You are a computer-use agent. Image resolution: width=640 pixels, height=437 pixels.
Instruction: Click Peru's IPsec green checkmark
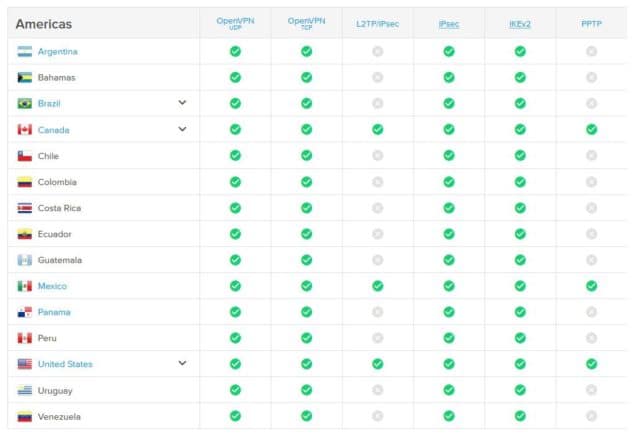click(449, 338)
